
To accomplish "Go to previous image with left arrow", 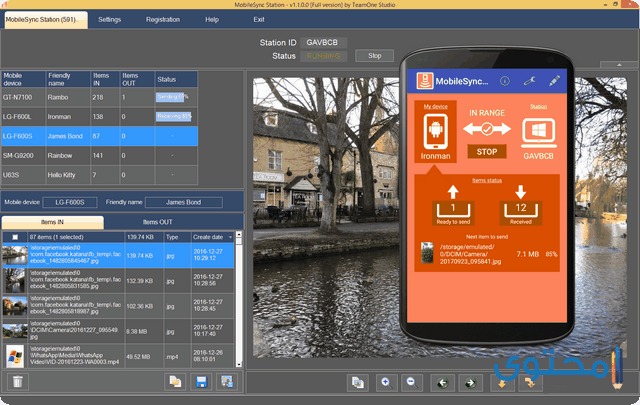I will [442, 383].
